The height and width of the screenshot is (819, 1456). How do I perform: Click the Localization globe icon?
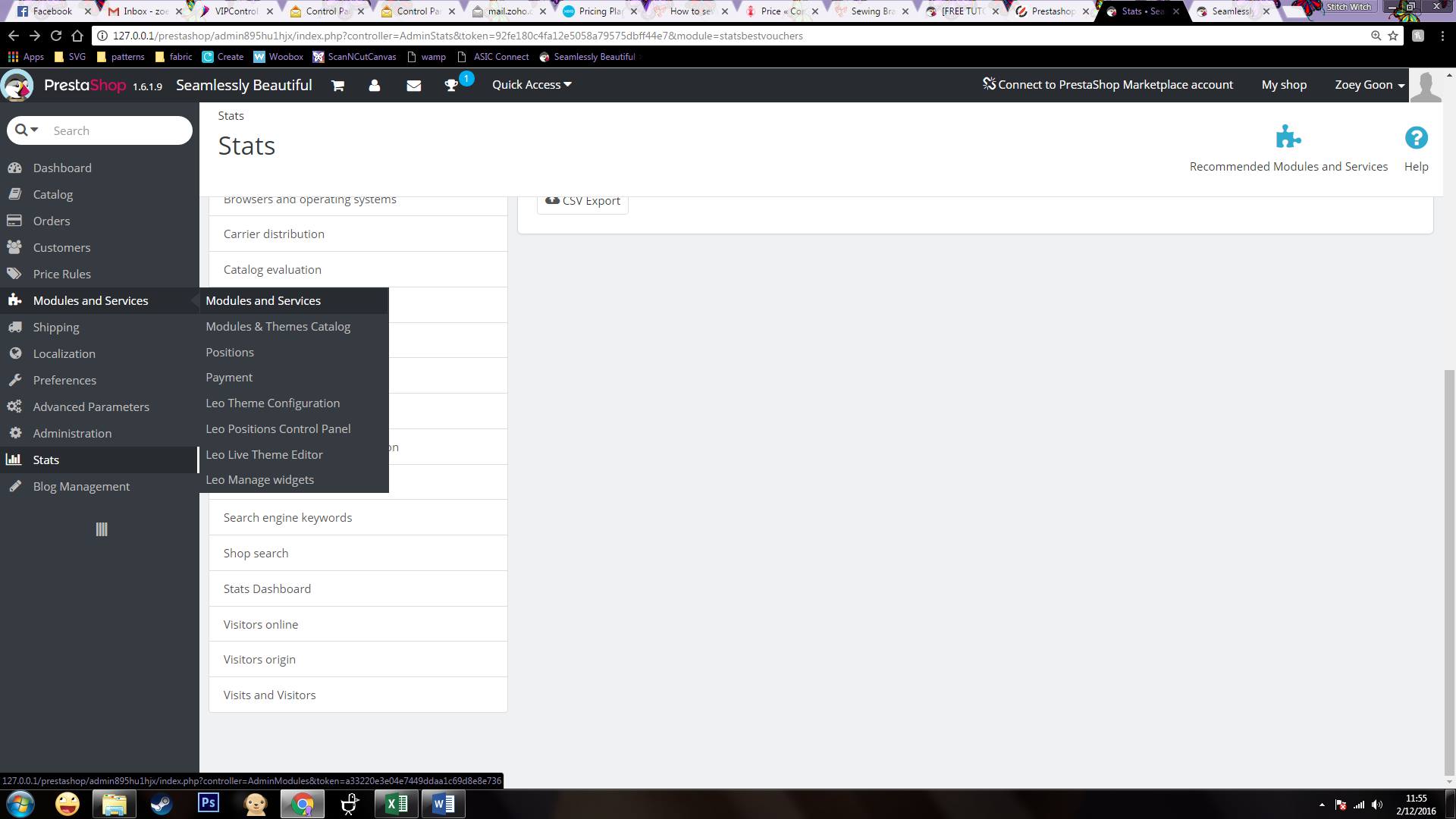(x=15, y=353)
